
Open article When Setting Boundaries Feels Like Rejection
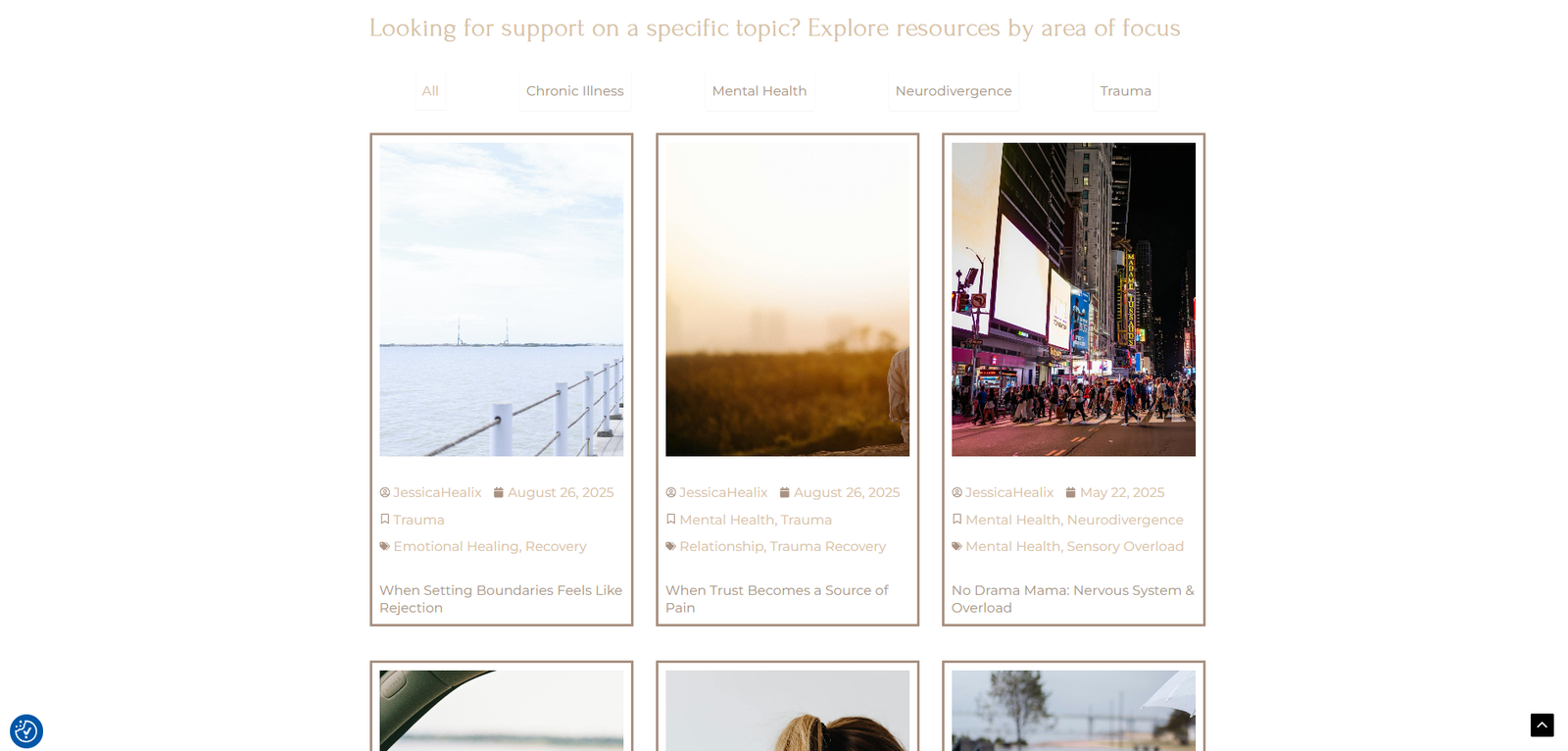501,599
